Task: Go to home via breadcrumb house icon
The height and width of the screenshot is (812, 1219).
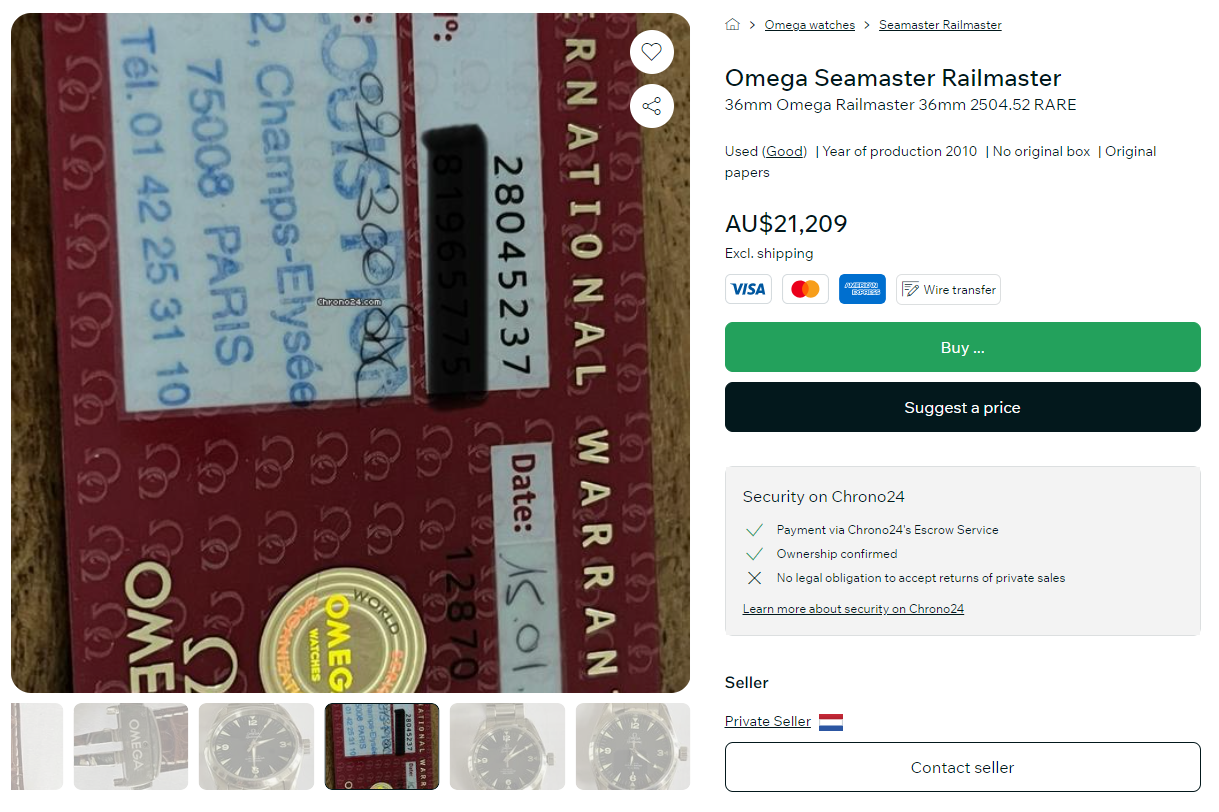Action: click(x=732, y=25)
